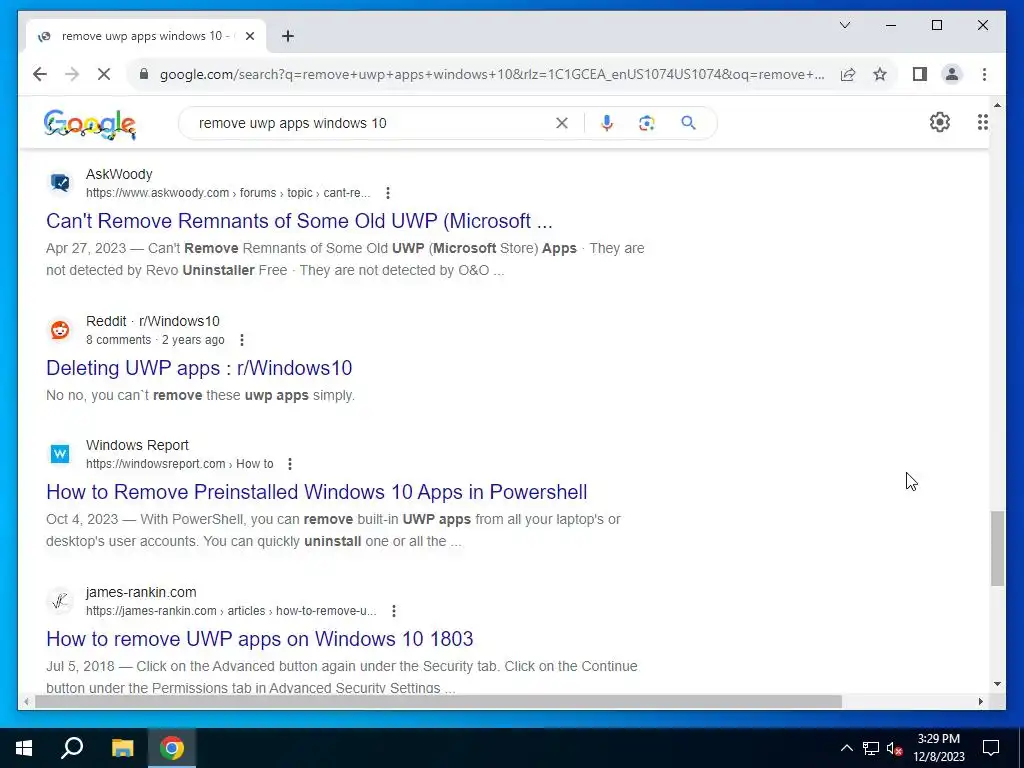
Task: Stop loading the page
Action: point(104,74)
